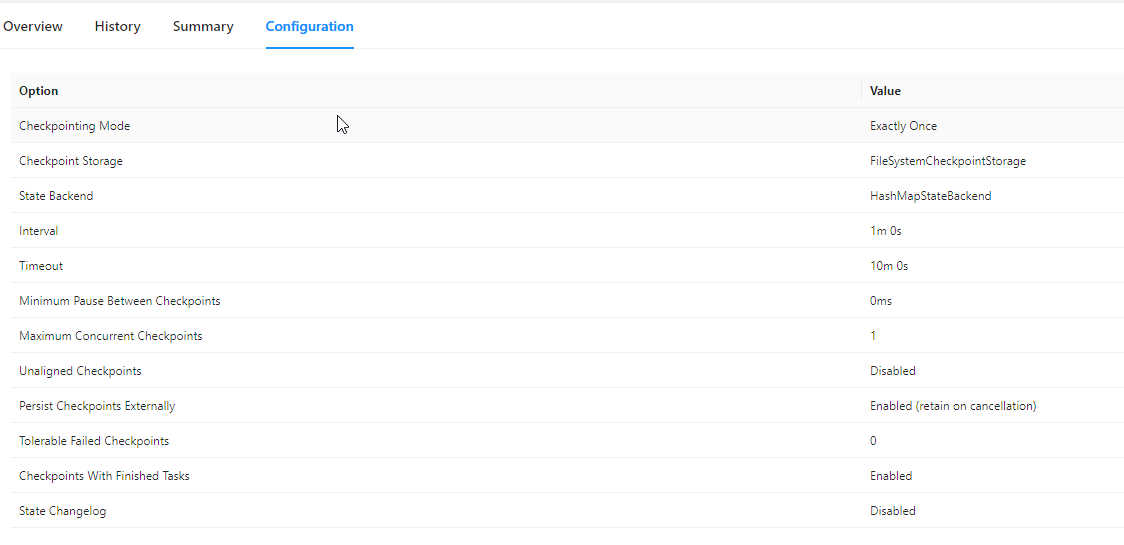Select Minimum Pause Between Checkpoints row
Image resolution: width=1124 pixels, height=545 pixels.
(x=119, y=301)
